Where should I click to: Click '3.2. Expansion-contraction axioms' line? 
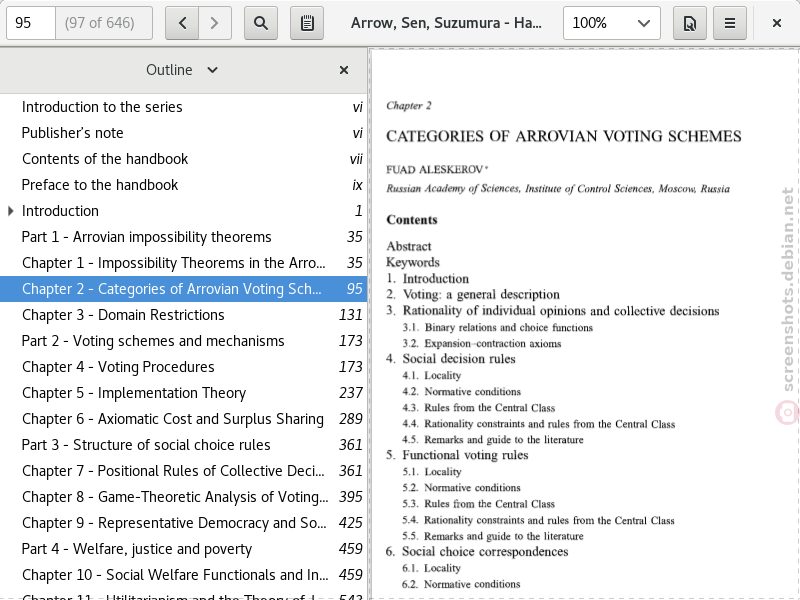pos(482,343)
